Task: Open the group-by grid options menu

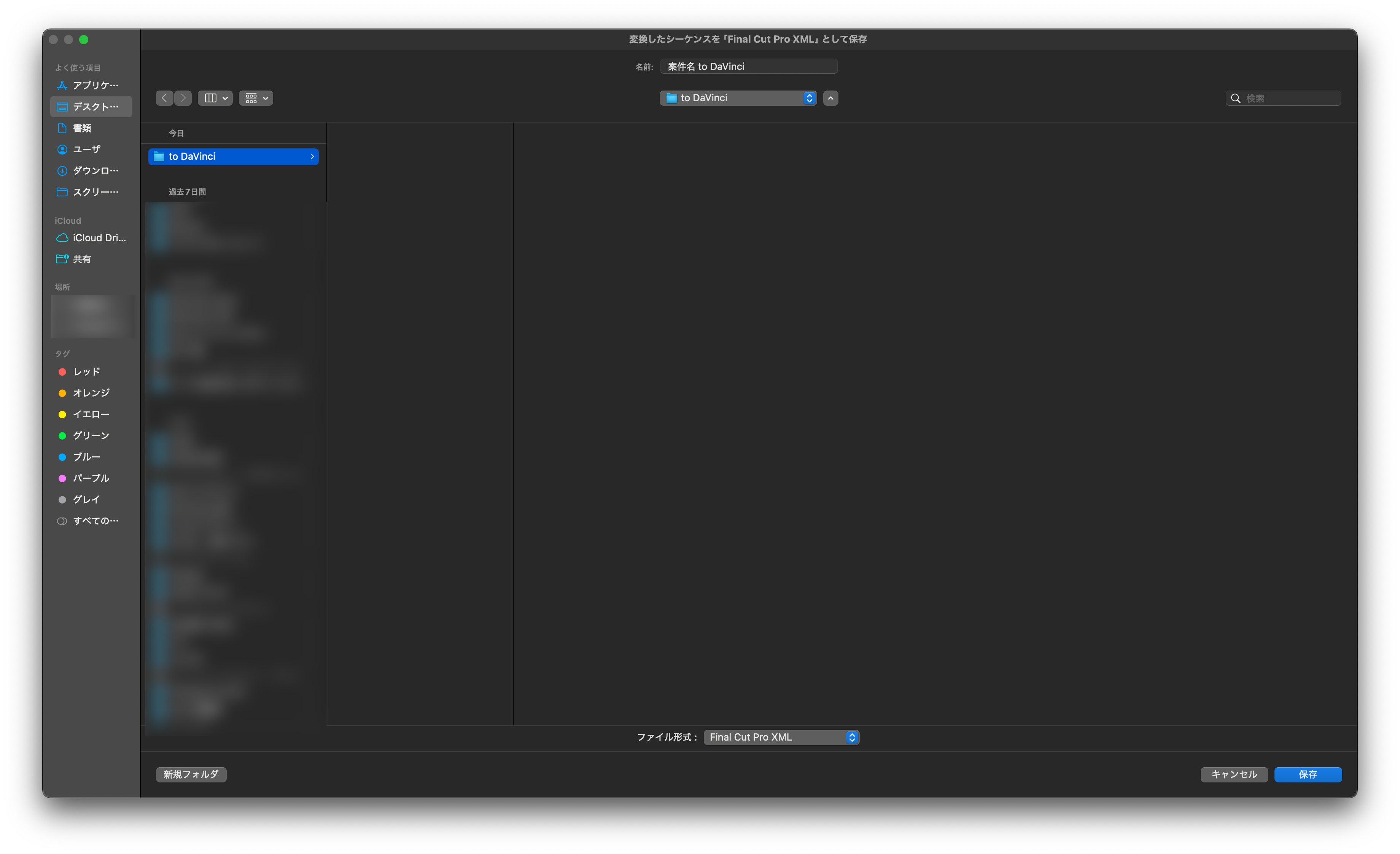Action: (256, 98)
